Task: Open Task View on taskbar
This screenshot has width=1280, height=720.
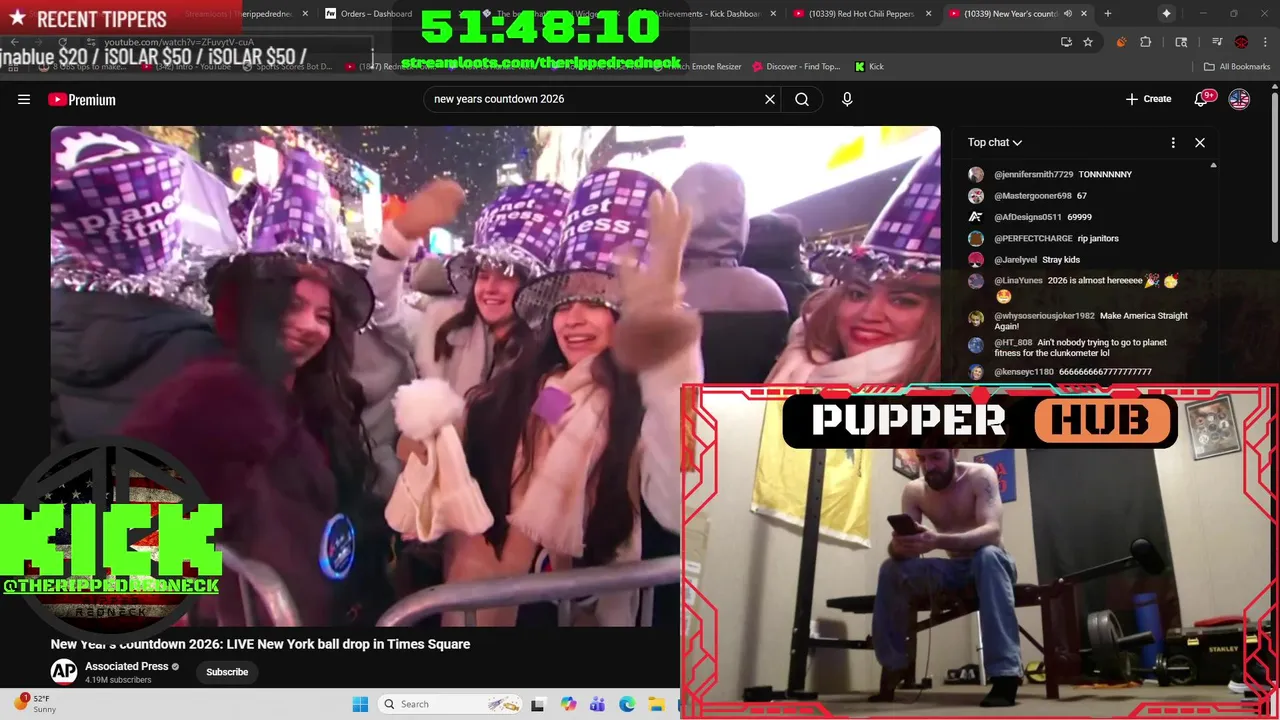Action: point(538,704)
